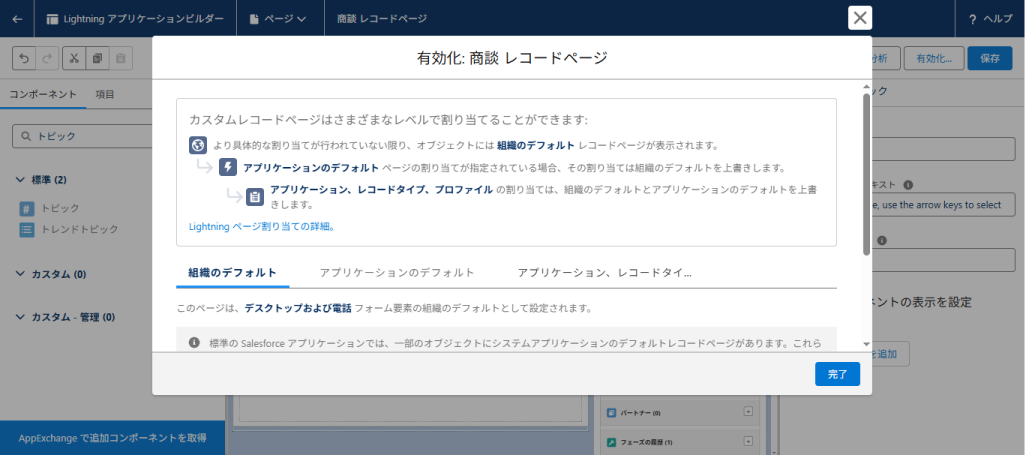
Task: Click the paste clipboard icon
Action: (x=120, y=58)
